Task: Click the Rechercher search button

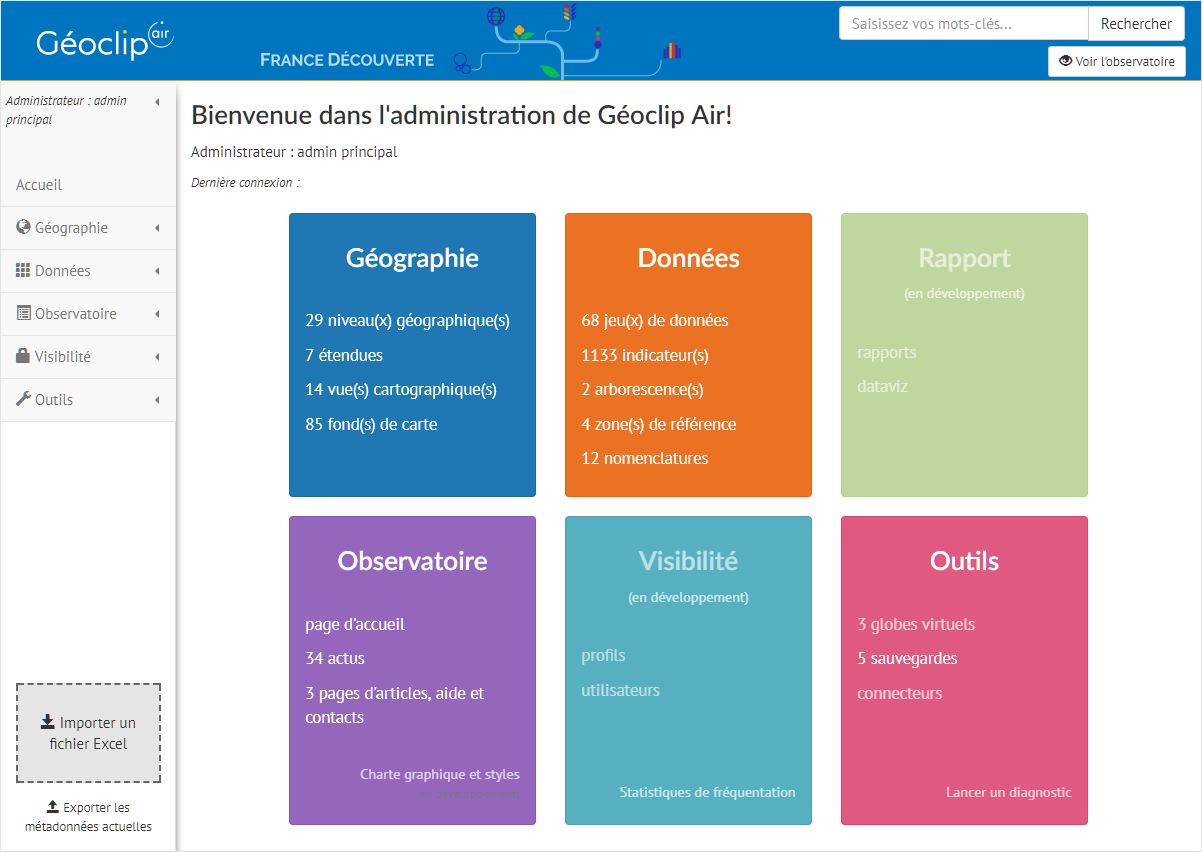Action: click(1136, 24)
